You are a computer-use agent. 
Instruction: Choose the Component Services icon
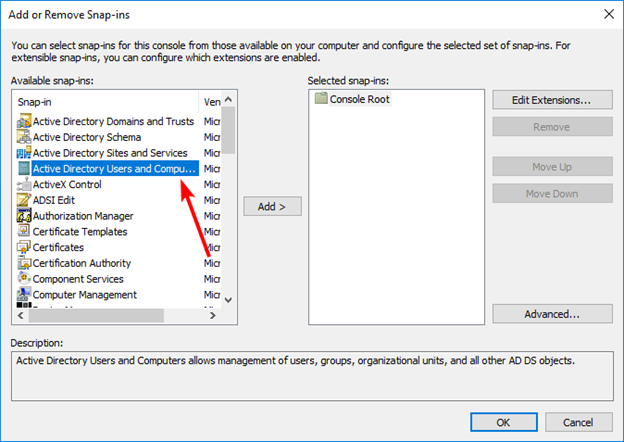24,279
